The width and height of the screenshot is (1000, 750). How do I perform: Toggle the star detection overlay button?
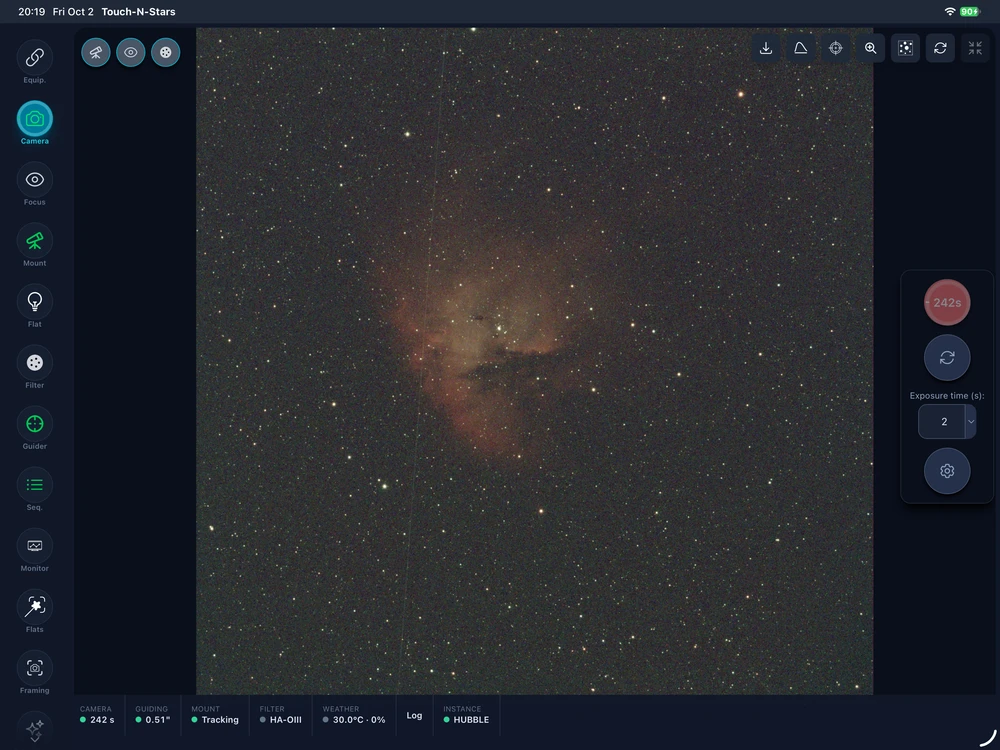tap(906, 48)
